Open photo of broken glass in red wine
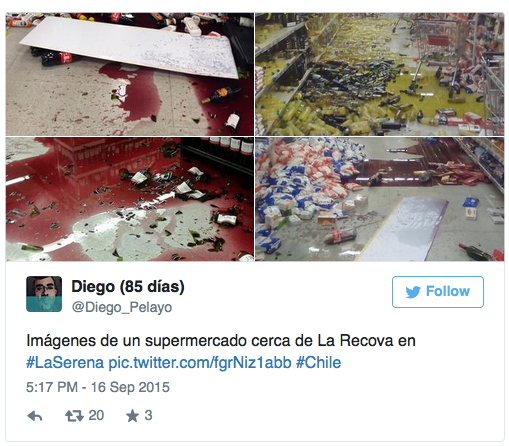Viewport: 509px width, 446px height. (x=130, y=199)
